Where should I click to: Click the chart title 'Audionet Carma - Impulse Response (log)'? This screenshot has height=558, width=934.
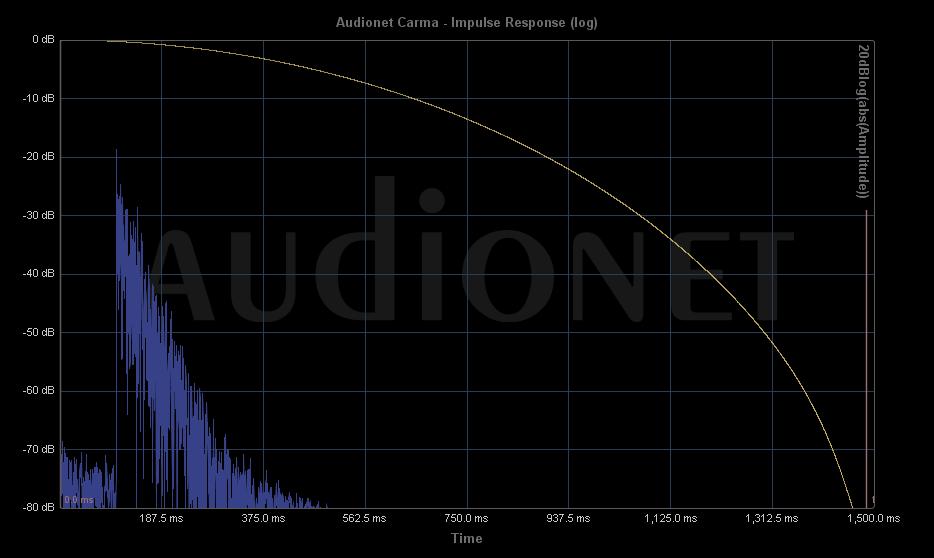tap(466, 23)
